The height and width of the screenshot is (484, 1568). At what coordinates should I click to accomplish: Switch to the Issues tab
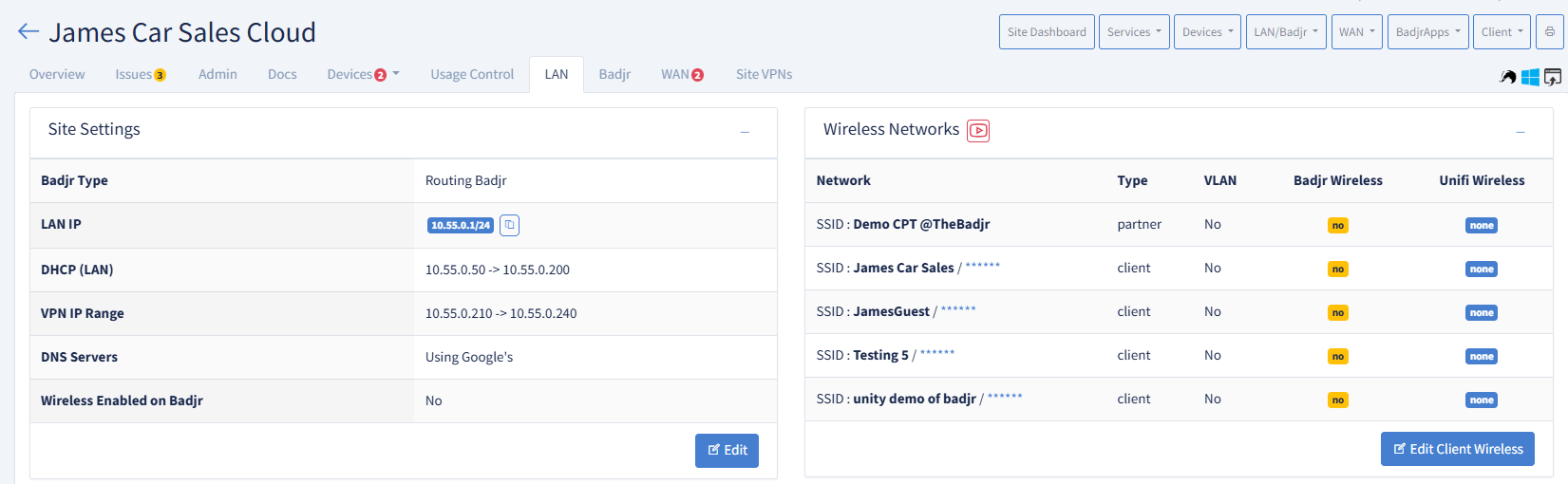141,74
